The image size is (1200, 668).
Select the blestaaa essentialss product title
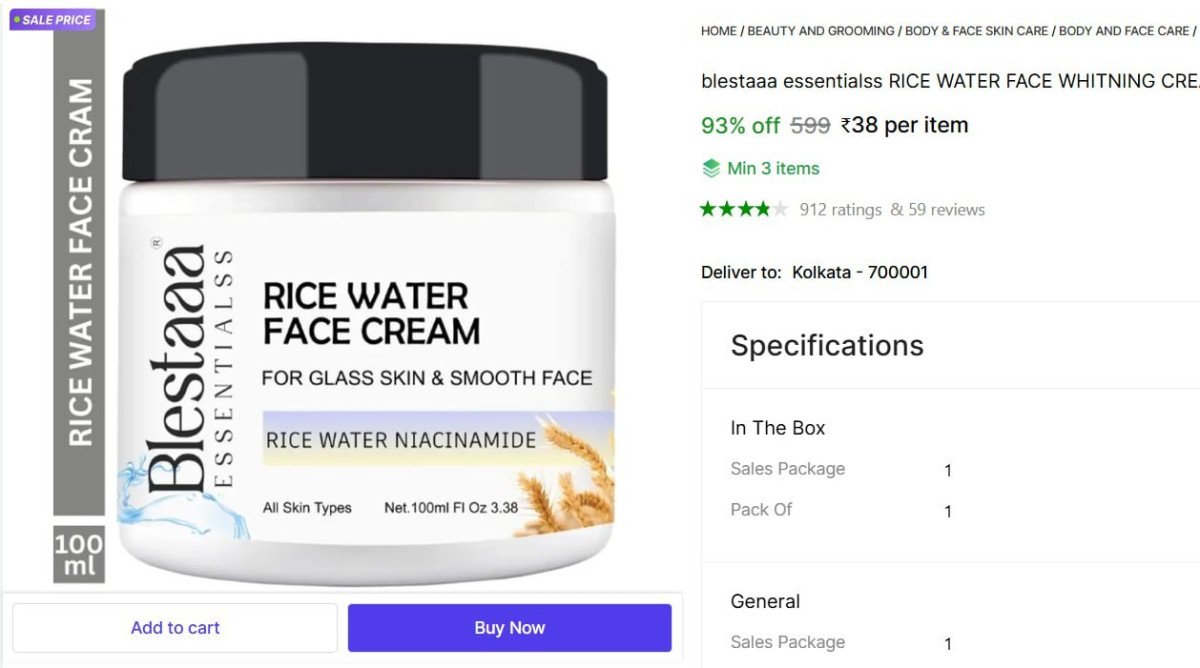click(x=950, y=81)
